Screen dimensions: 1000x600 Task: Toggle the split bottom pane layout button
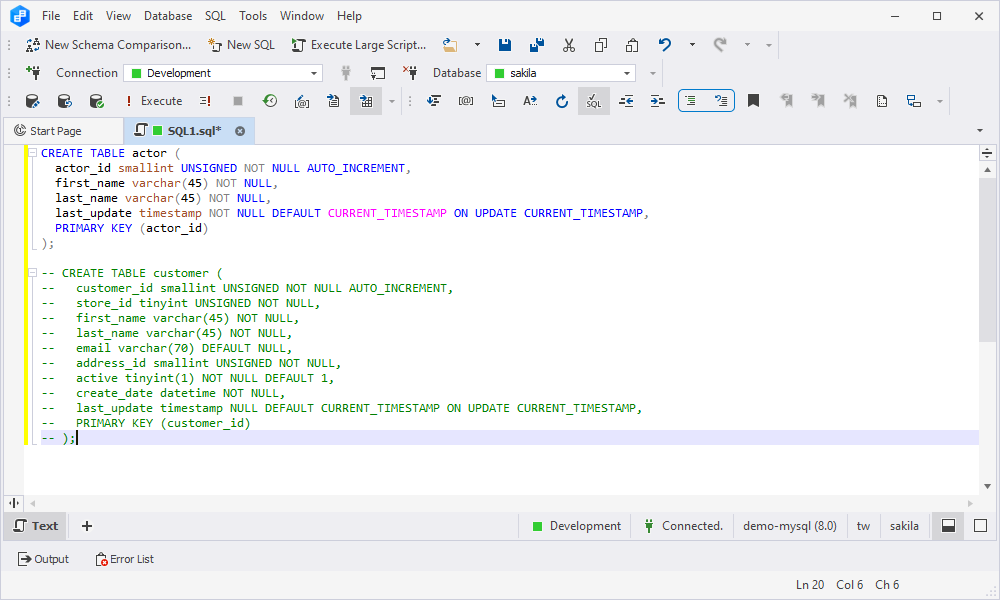point(948,526)
